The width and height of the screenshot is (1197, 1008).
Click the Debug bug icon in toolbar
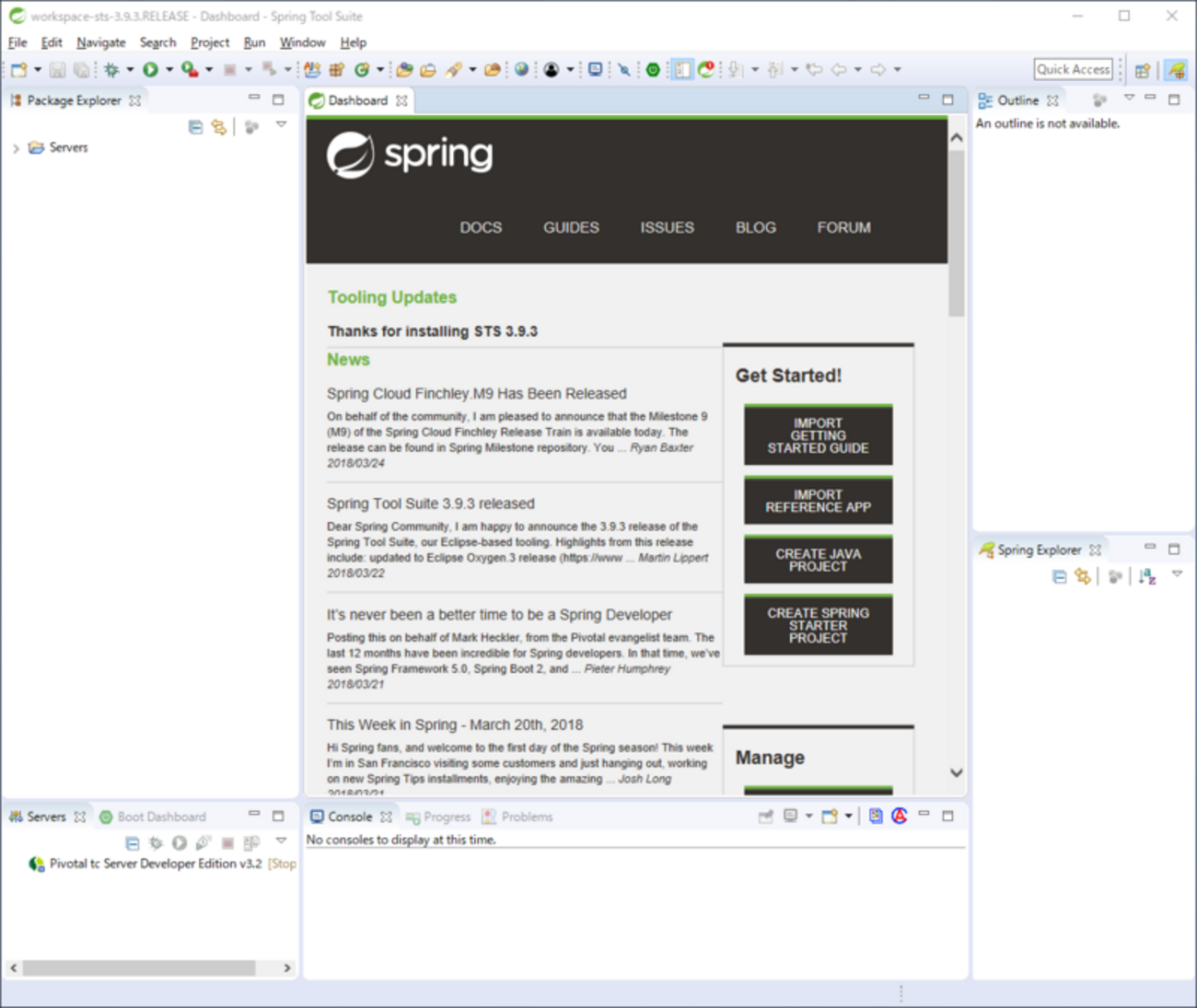click(111, 69)
